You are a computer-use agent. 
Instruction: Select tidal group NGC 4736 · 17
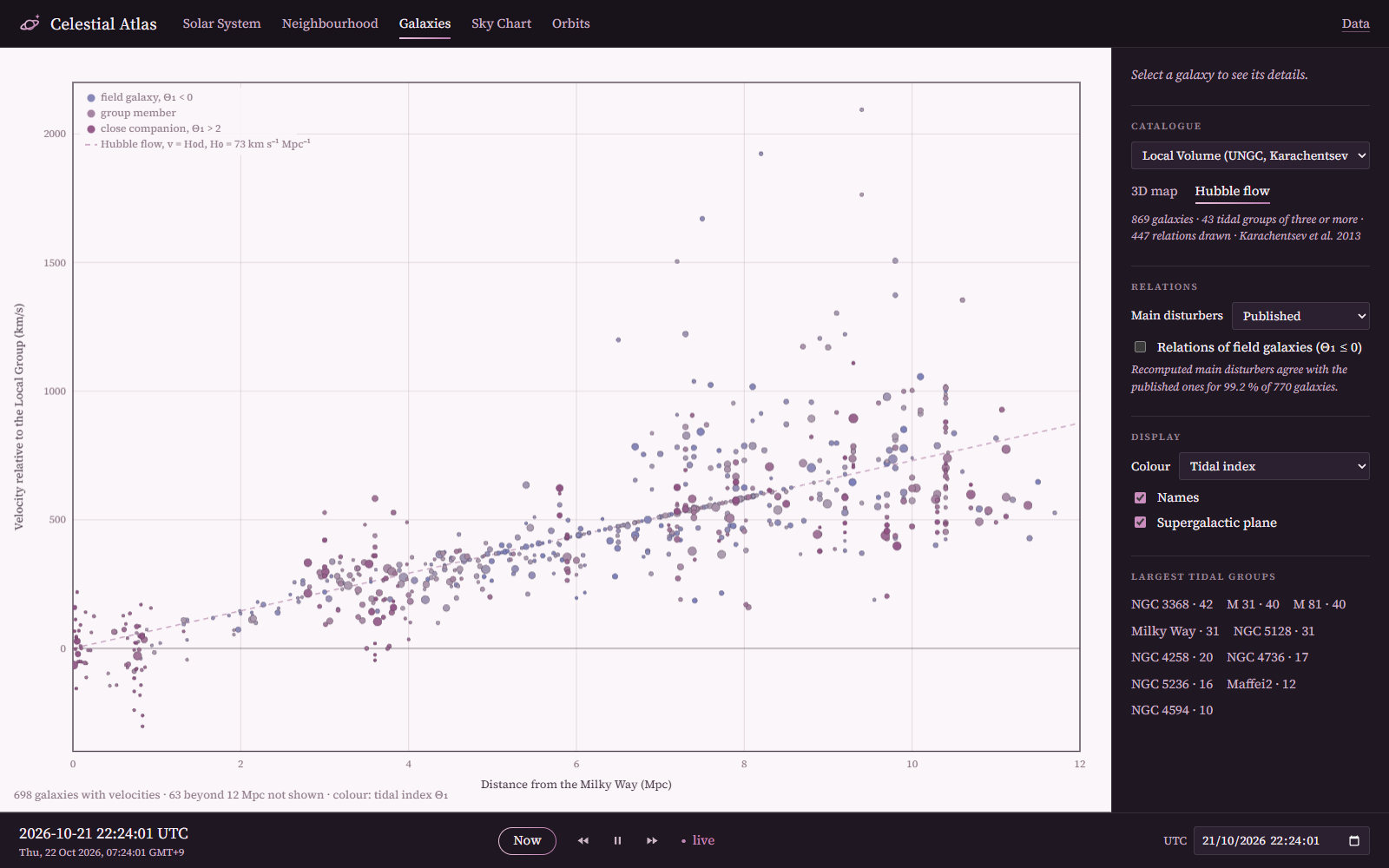click(1267, 657)
